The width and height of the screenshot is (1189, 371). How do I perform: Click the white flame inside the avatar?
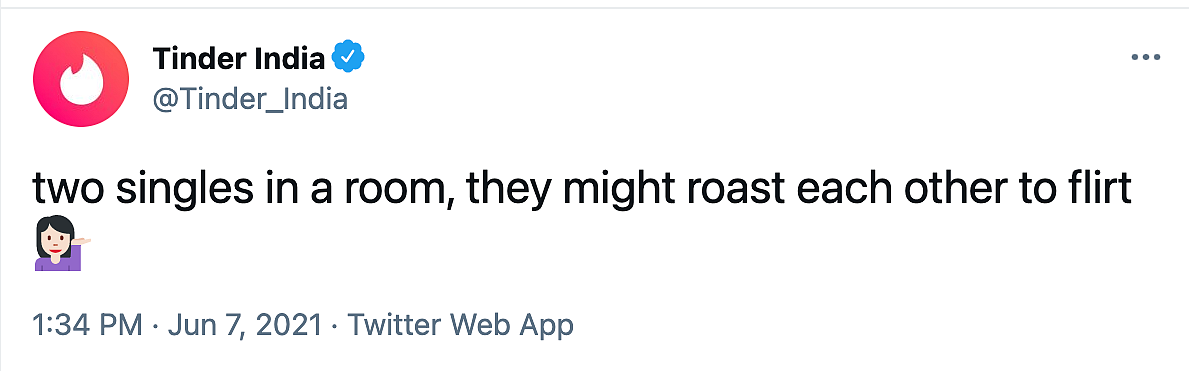(81, 80)
